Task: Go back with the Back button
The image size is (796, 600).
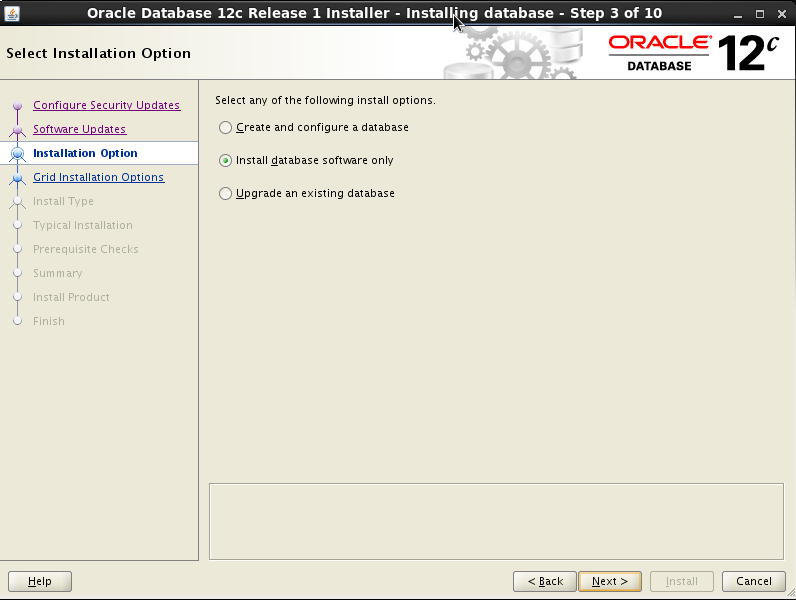Action: point(545,581)
